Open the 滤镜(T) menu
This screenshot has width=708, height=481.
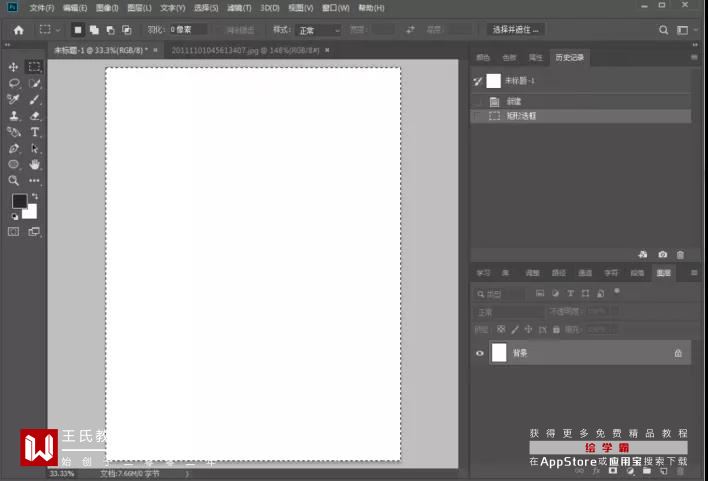[239, 8]
